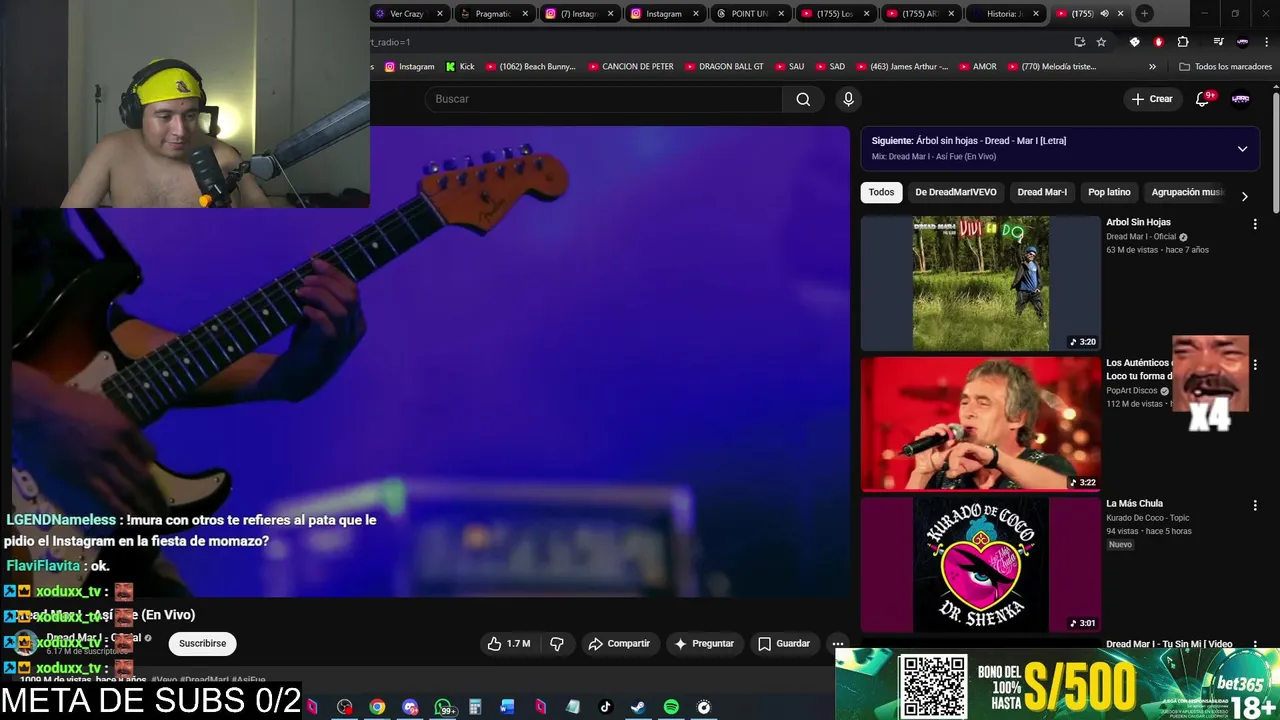
Task: Close the Pragmatic tab
Action: [525, 14]
